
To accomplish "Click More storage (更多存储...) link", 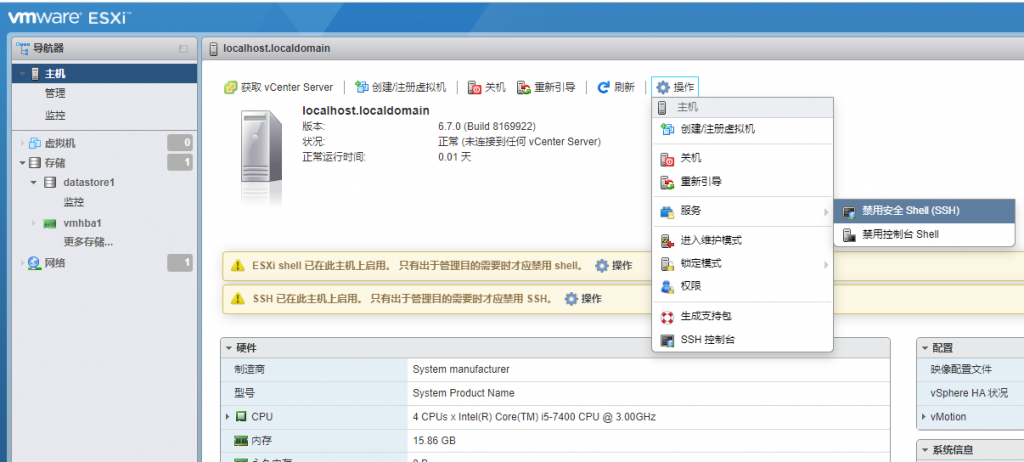I will coord(88,242).
